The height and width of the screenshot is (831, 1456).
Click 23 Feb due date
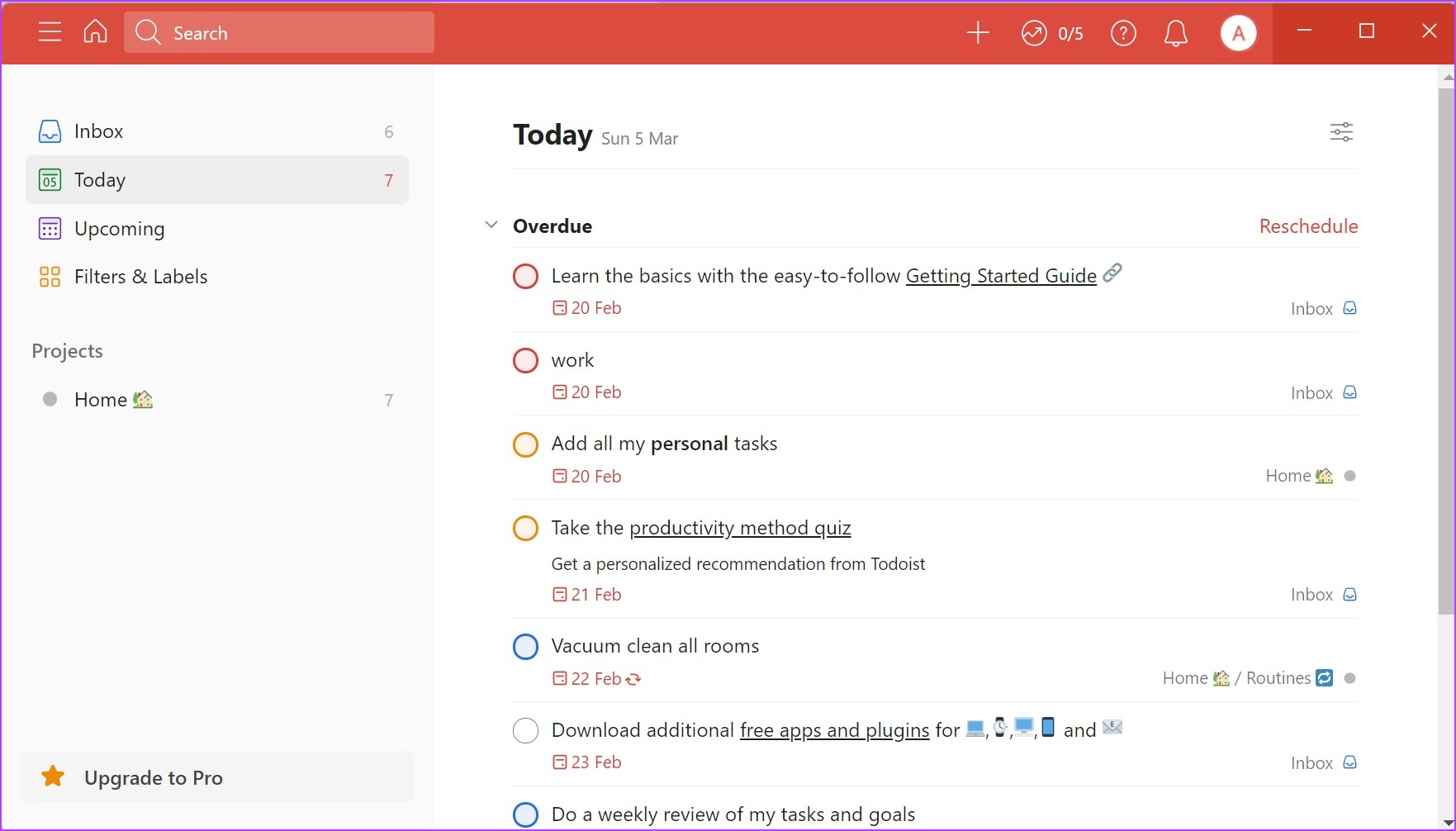586,762
